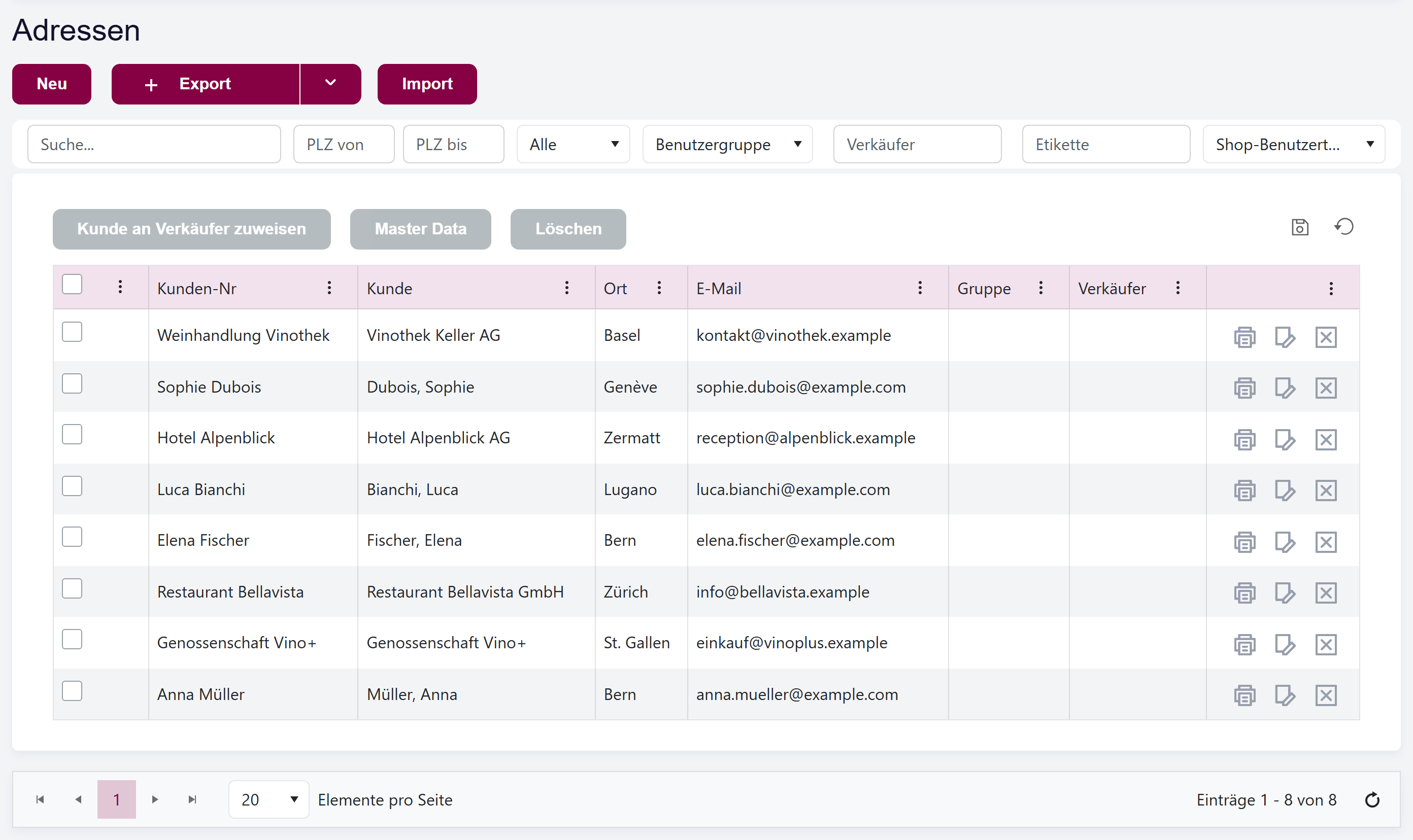Select the Hotel Alpenblick row checkbox
This screenshot has width=1413, height=840.
point(72,435)
